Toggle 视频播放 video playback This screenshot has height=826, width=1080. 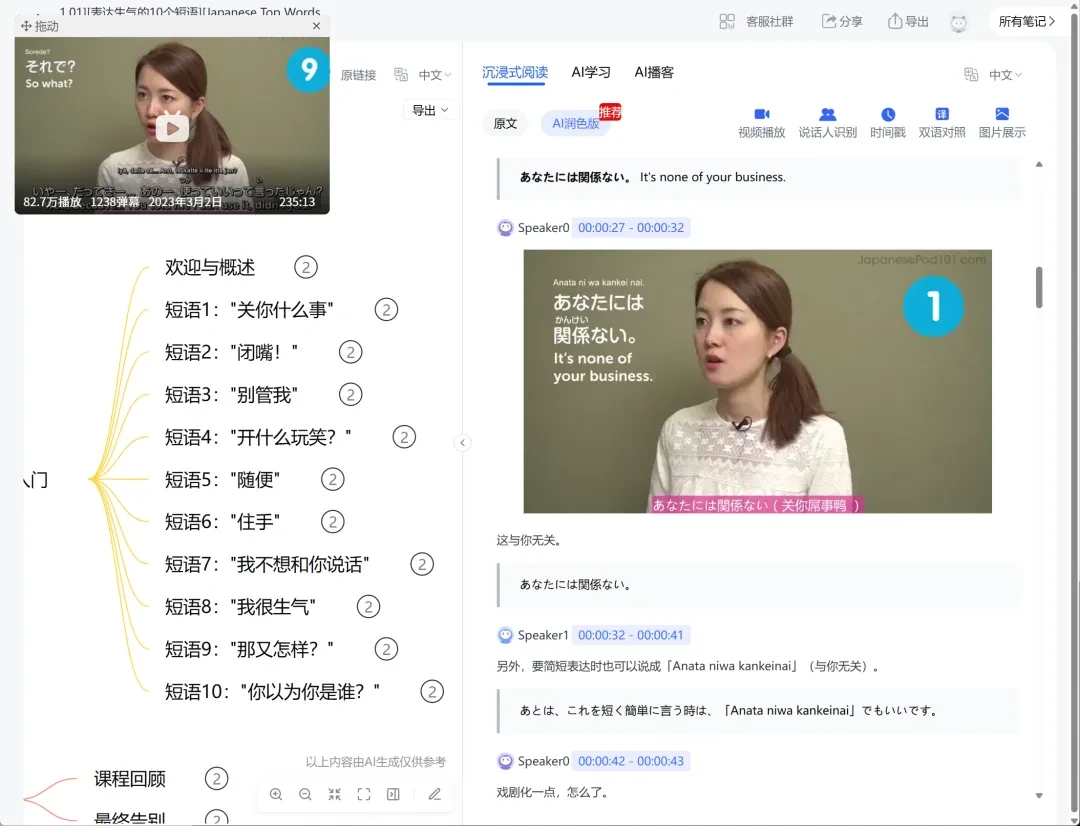point(761,123)
